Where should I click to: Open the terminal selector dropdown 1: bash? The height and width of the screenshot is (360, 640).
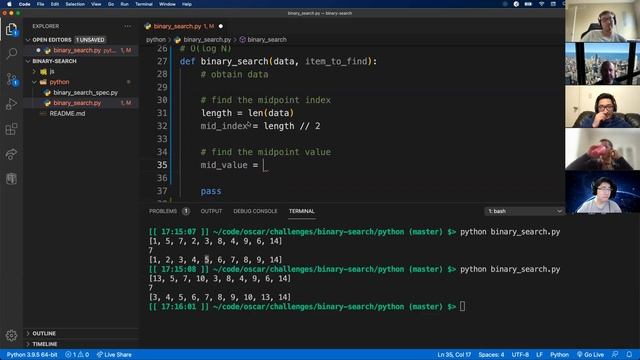pos(524,211)
